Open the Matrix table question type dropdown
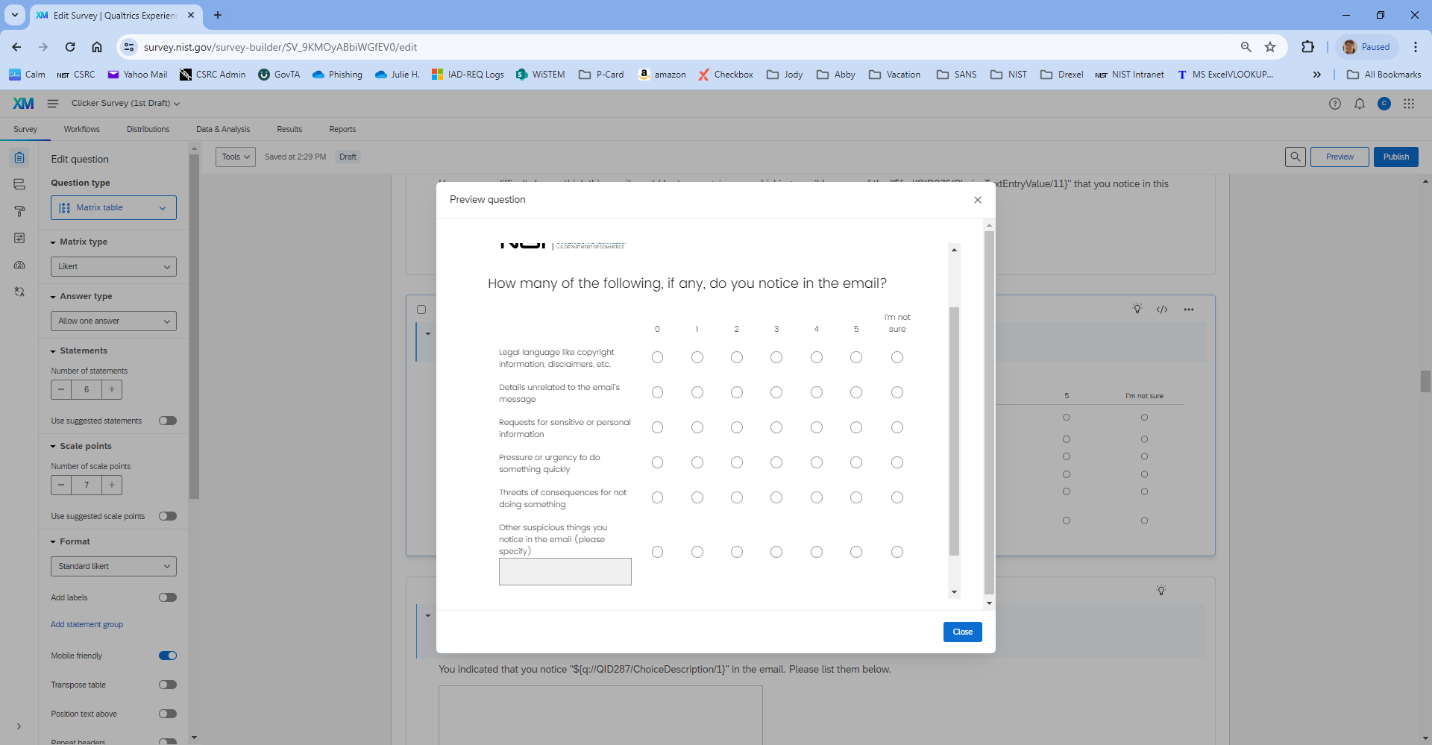Screen dimensions: 1432x745 (x=114, y=208)
